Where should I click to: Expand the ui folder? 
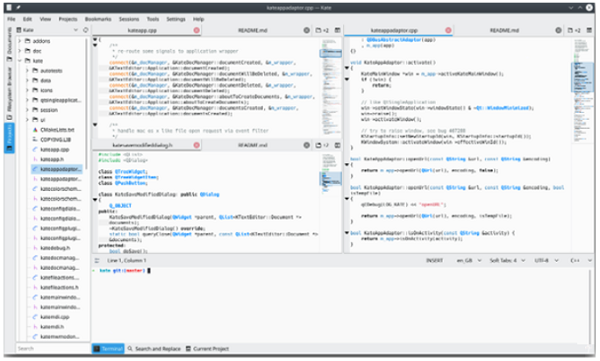[27, 120]
